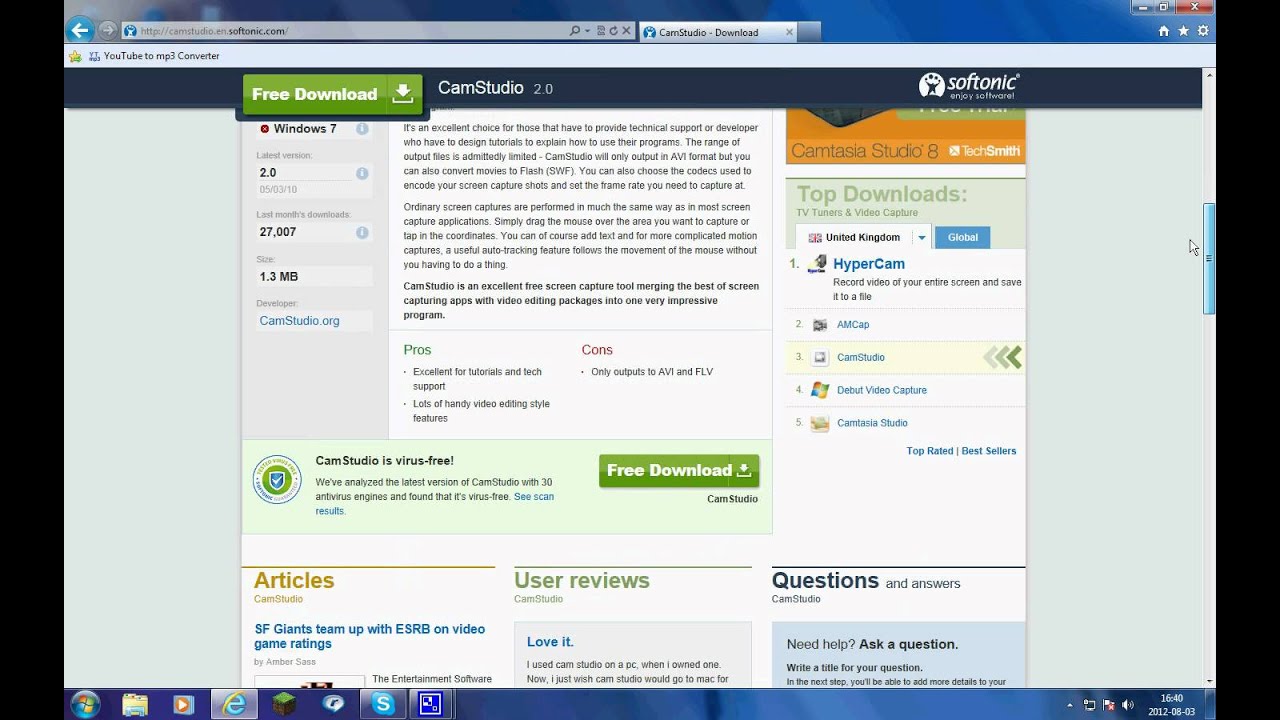Open address bar dropdown arrow
Screen dimensions: 1280x720
coord(588,31)
